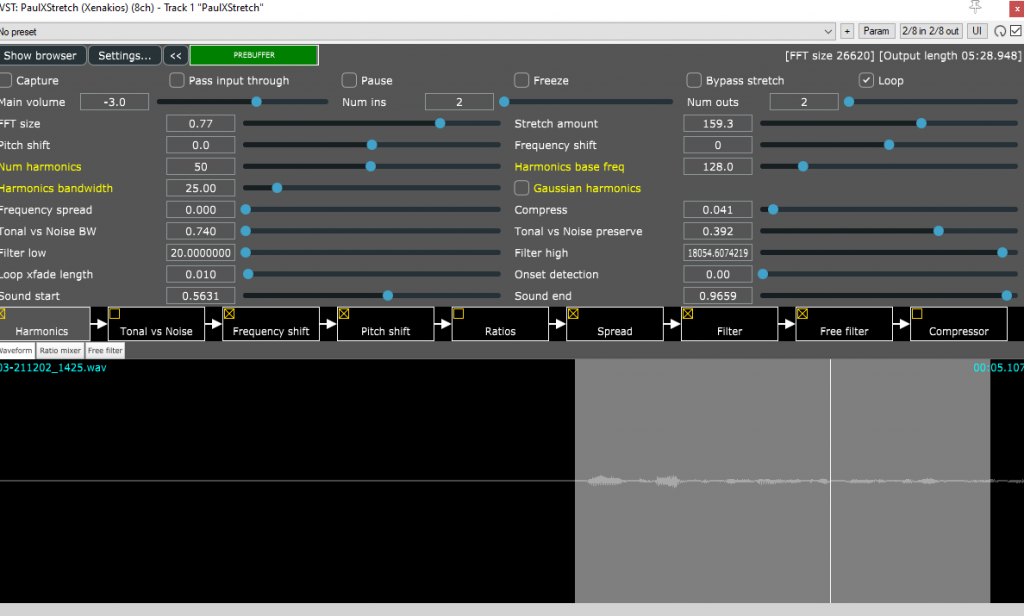Check the Freeze option
Viewport: 1024px width, 616px height.
click(x=522, y=80)
